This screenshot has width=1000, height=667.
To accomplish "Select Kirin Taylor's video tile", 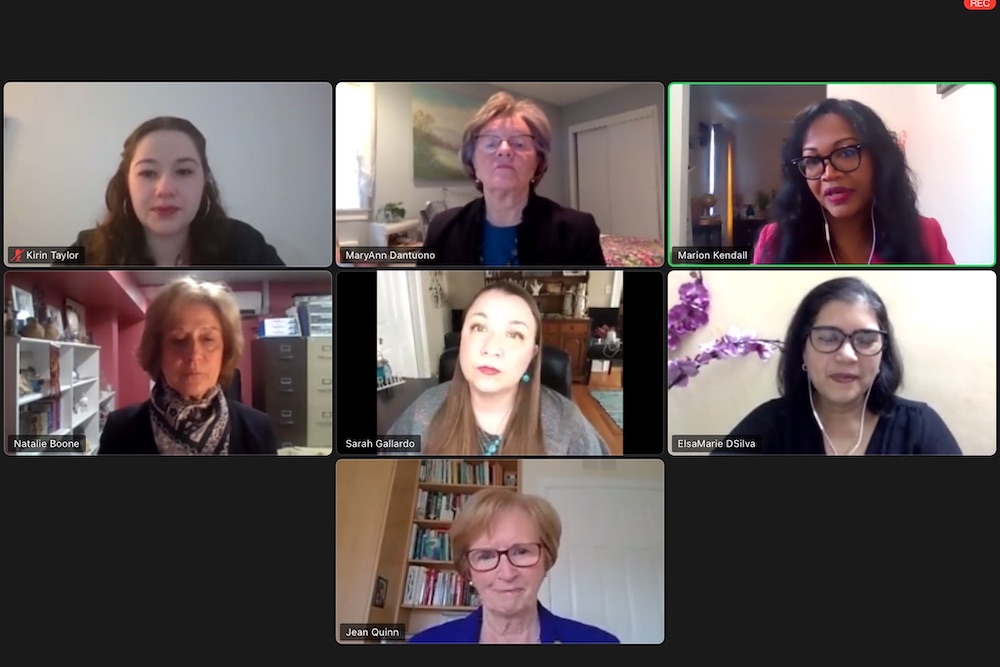I will [168, 174].
